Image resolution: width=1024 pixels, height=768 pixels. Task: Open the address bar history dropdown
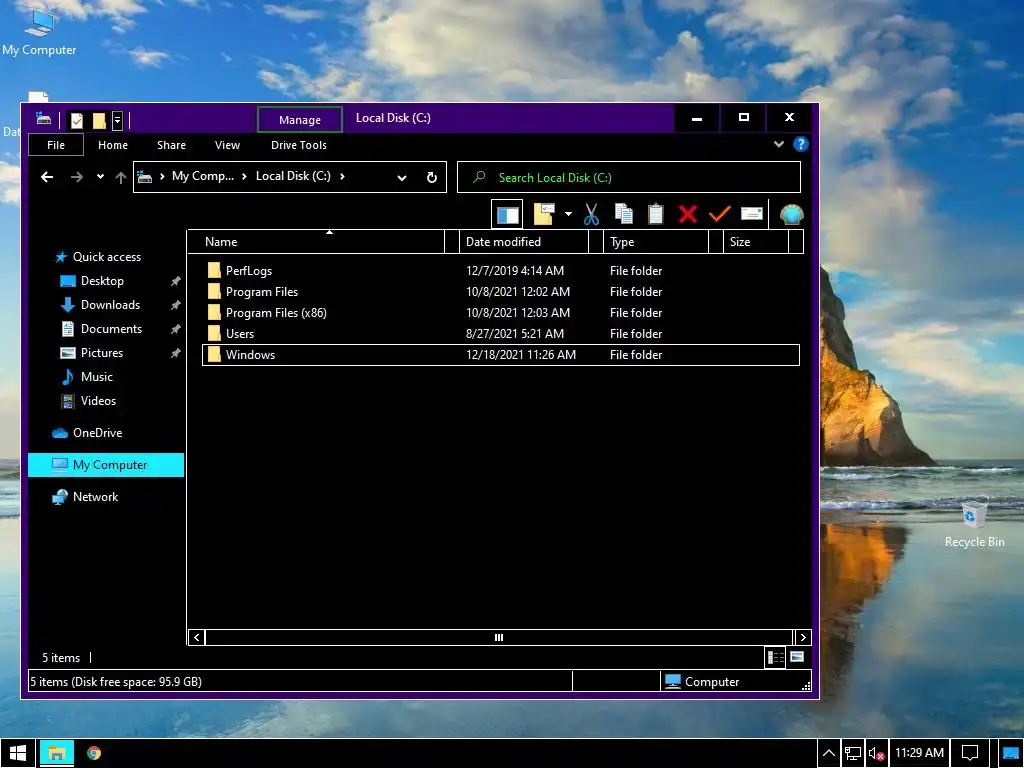point(402,178)
